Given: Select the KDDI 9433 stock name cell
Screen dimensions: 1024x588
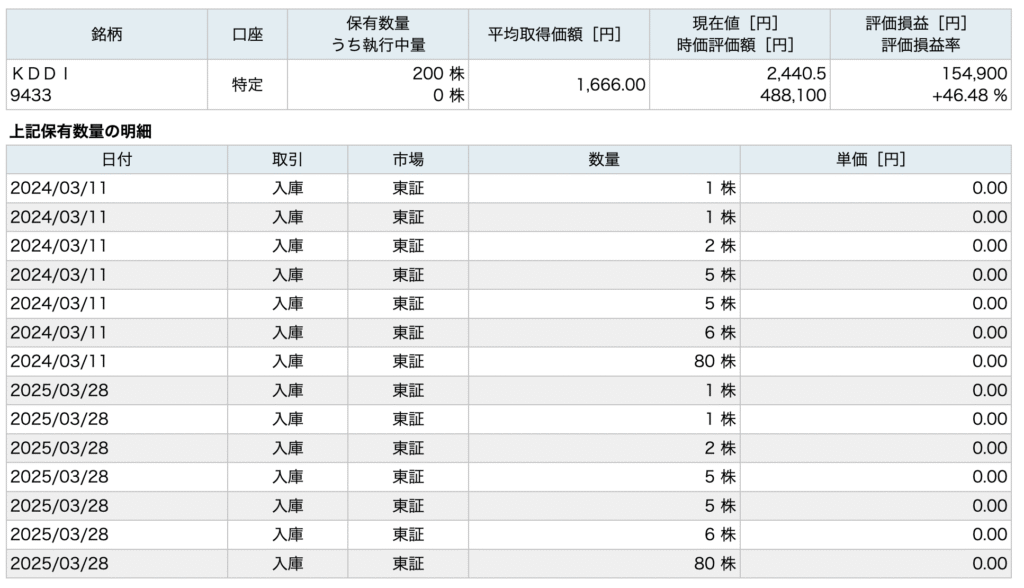Looking at the screenshot, I should click(107, 84).
